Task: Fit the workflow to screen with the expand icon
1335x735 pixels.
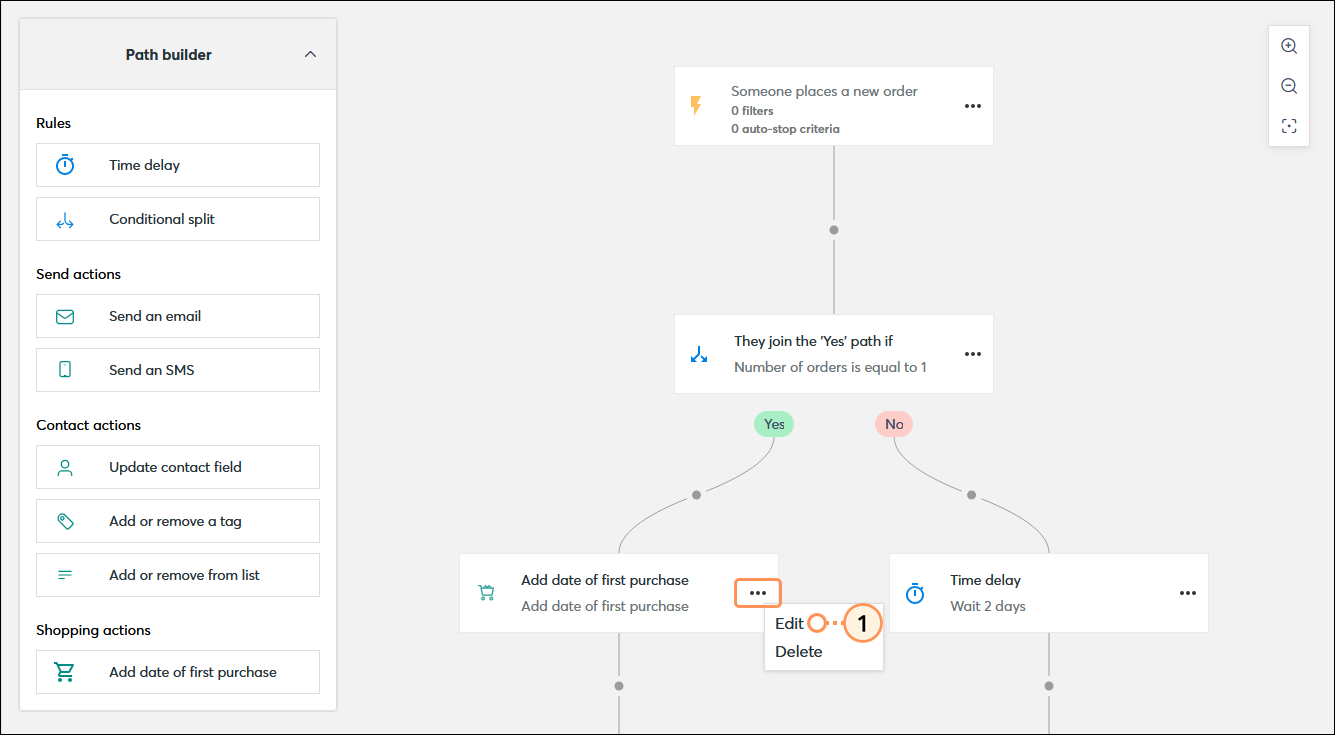Action: (1289, 125)
